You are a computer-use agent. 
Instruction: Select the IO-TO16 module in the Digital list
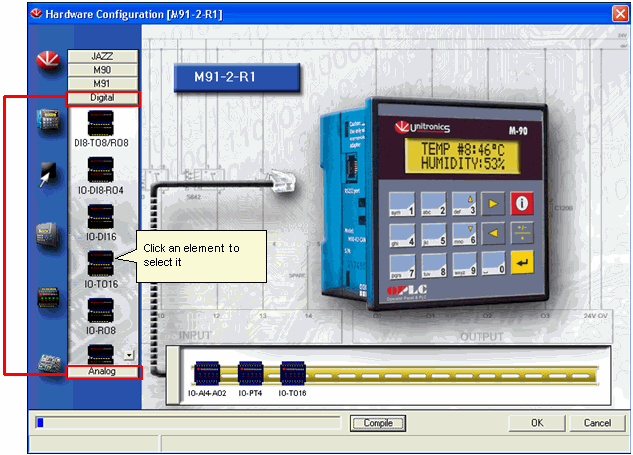tap(101, 263)
